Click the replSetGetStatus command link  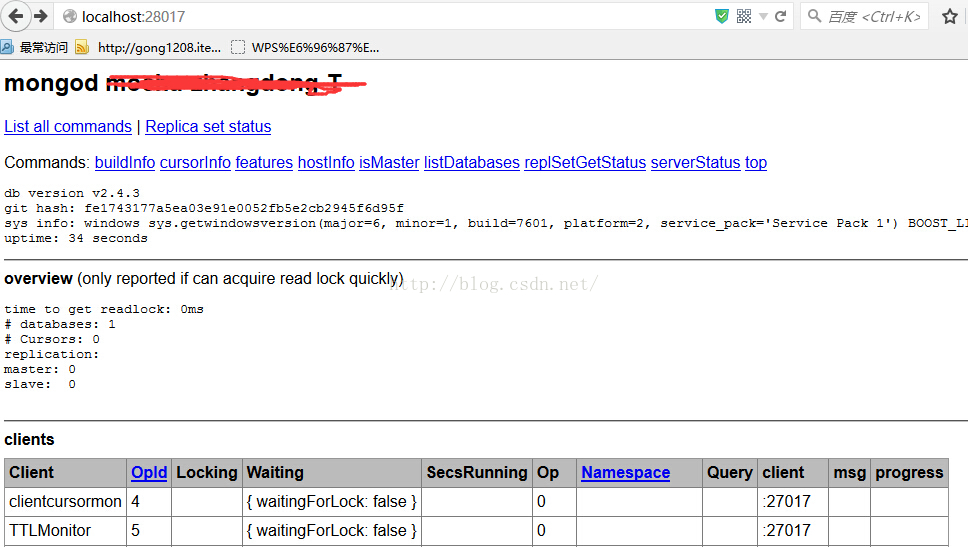click(585, 162)
